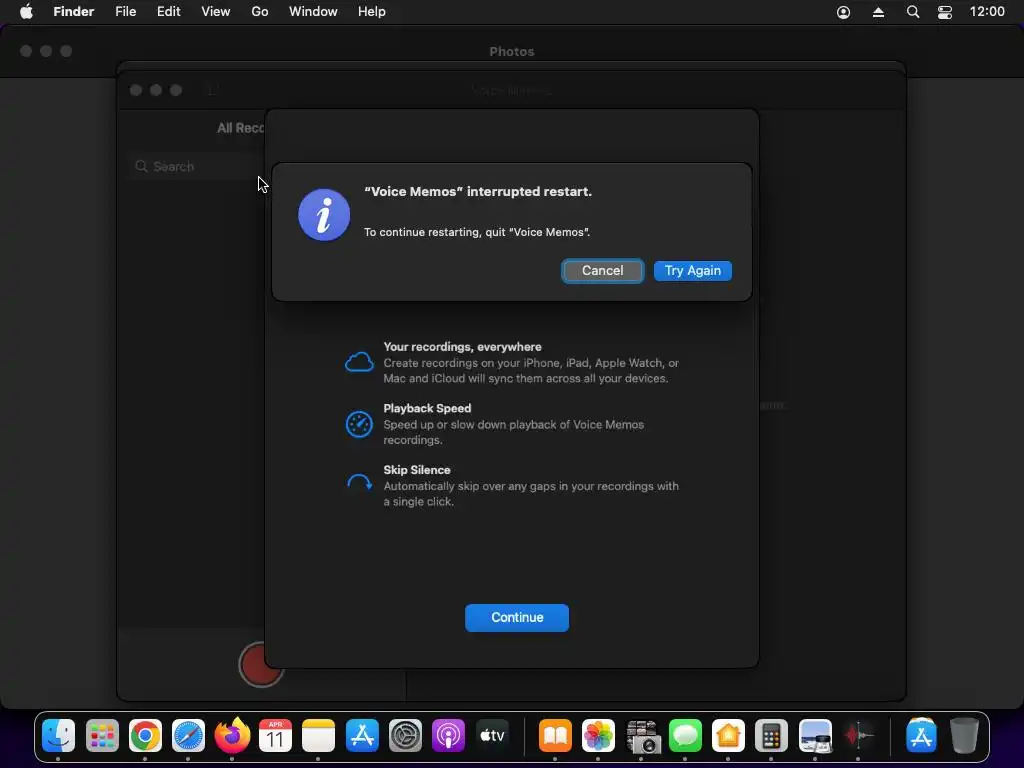1024x768 pixels.
Task: Open the Home app in the Dock
Action: 728,736
